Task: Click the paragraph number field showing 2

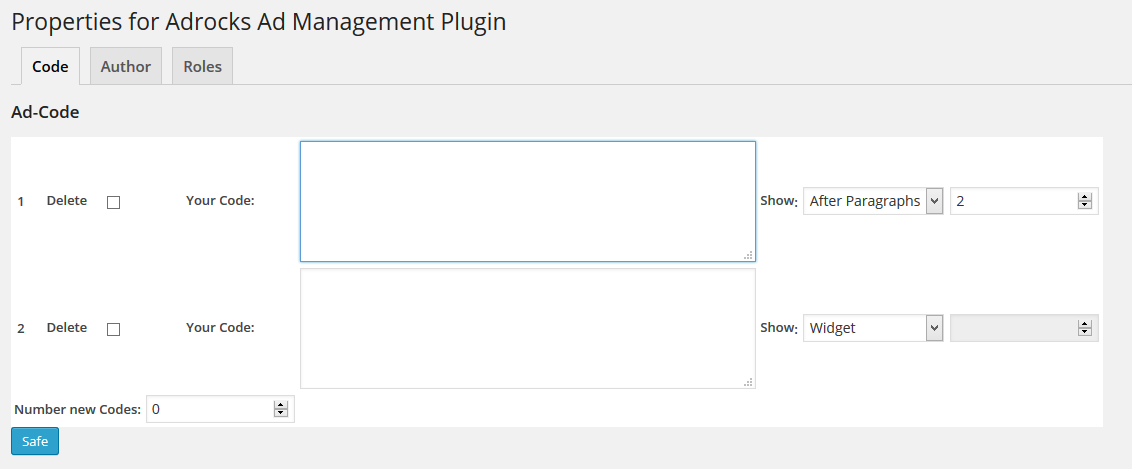Action: pyautogui.click(x=1024, y=201)
